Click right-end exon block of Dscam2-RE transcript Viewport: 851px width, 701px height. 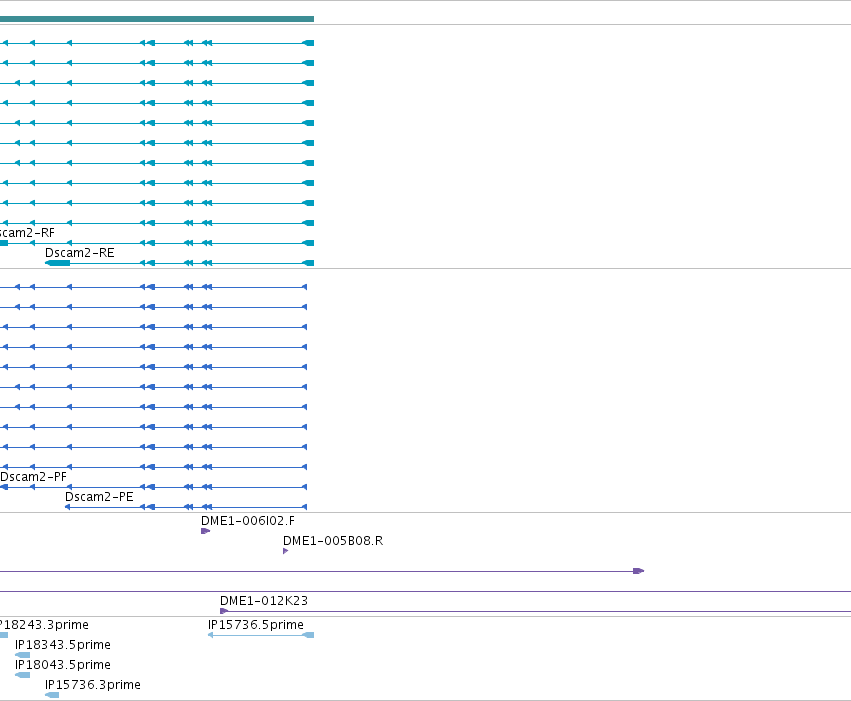coord(308,263)
